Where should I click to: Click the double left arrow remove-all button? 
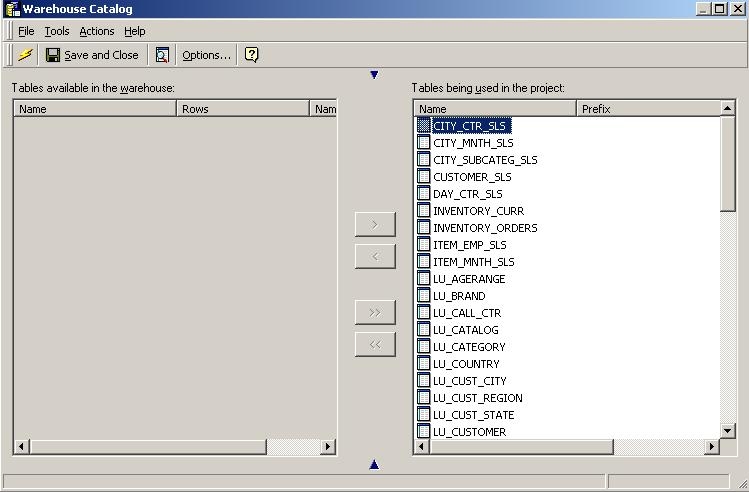pyautogui.click(x=375, y=344)
